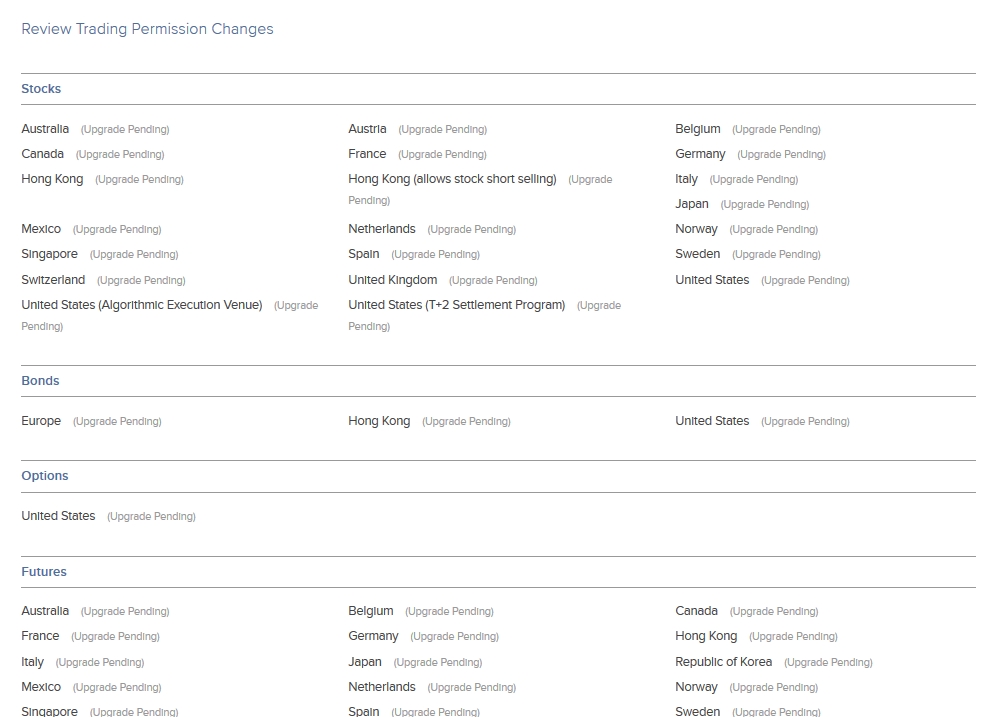Select United Kingdom under Stocks

tap(392, 280)
